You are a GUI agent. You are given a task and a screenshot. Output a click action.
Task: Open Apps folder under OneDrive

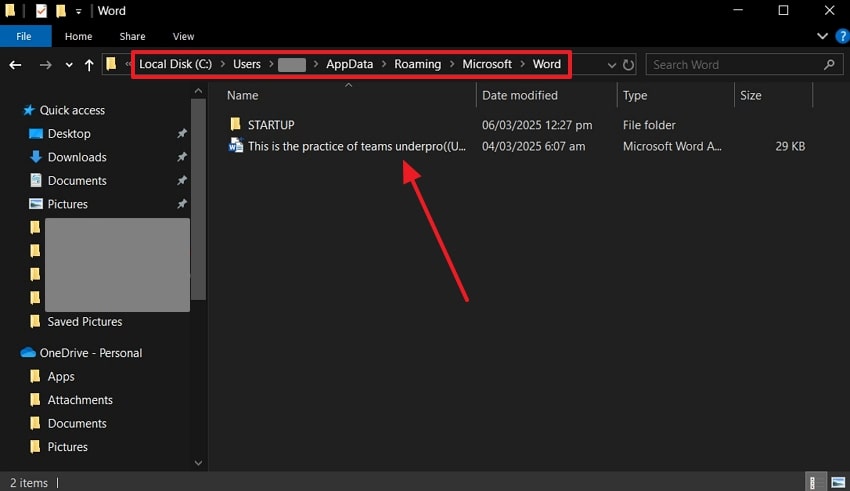click(61, 376)
